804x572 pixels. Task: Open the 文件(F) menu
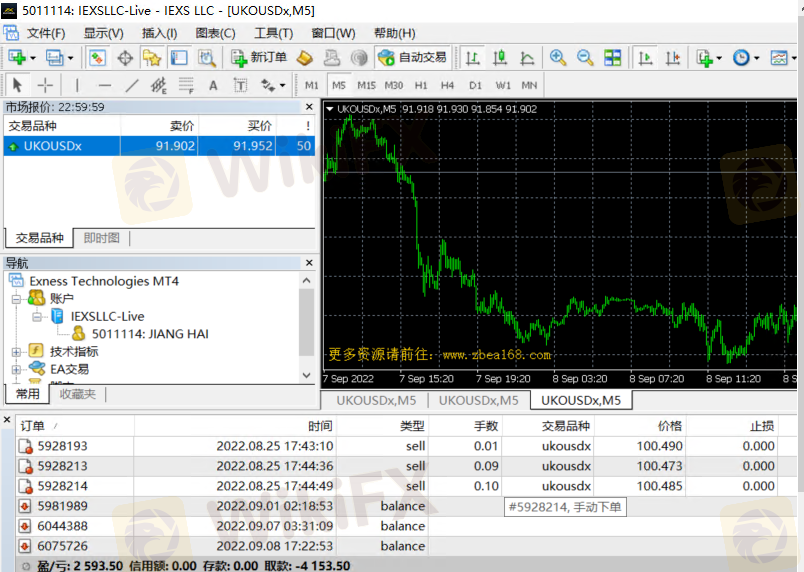tap(46, 33)
